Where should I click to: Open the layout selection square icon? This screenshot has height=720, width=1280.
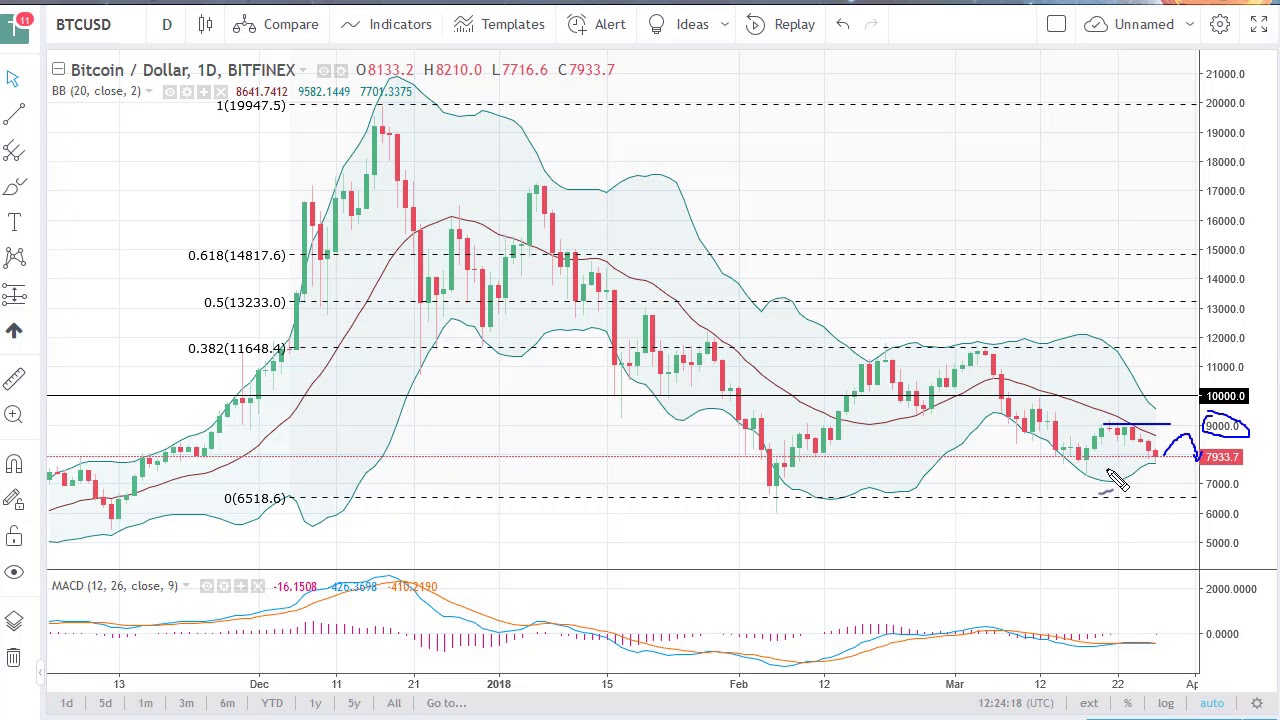click(1056, 24)
